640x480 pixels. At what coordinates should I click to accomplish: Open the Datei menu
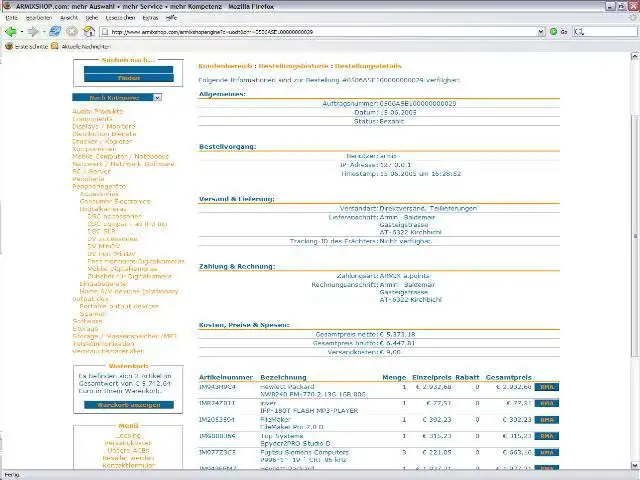click(x=11, y=18)
